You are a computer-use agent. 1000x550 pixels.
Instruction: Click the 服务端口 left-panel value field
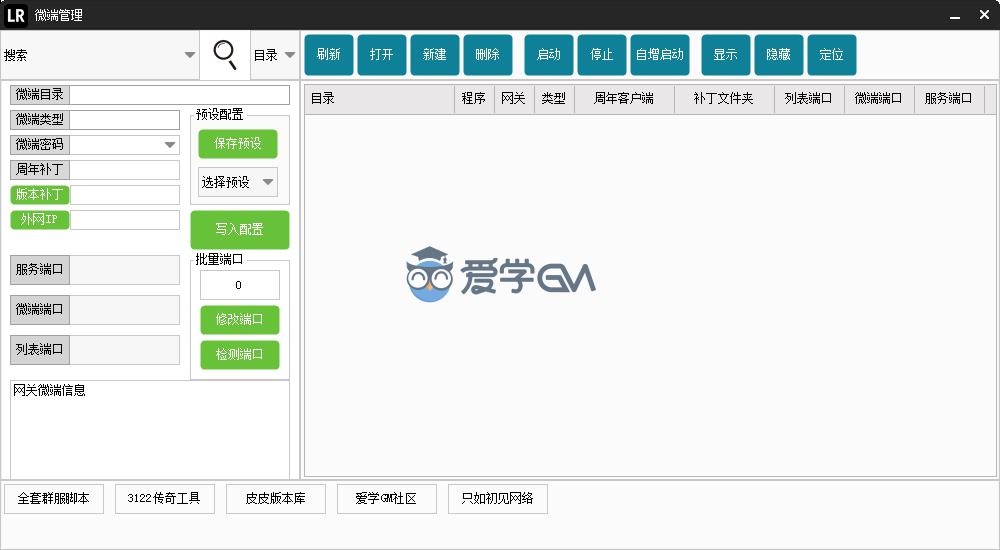pyautogui.click(x=124, y=270)
